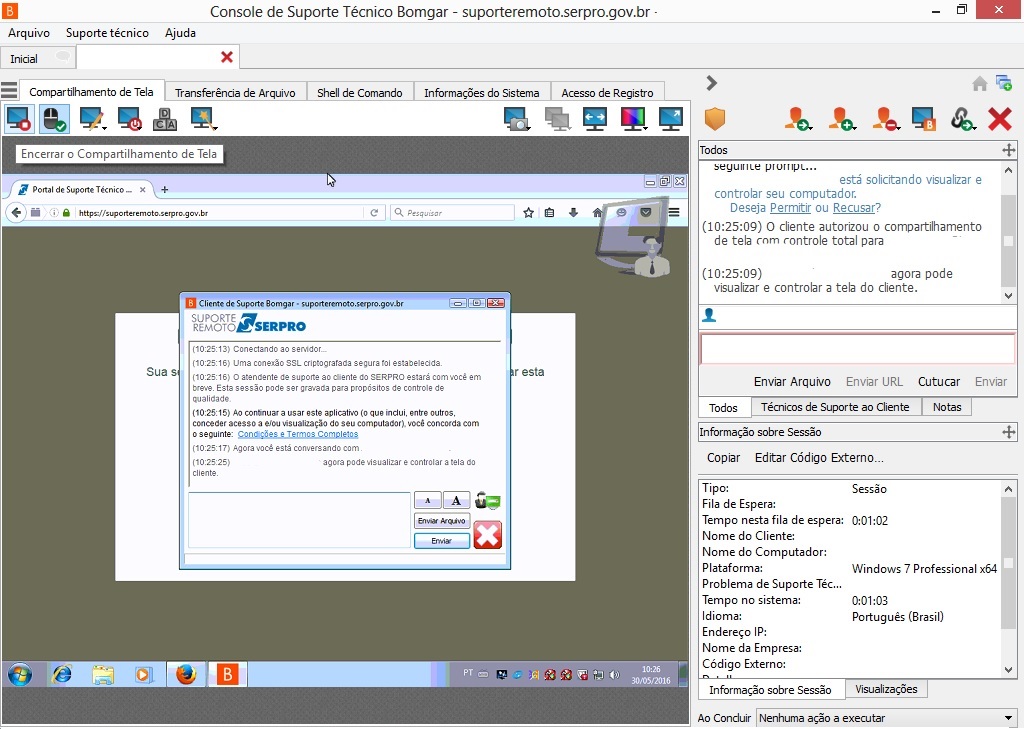Open the remote Firefox hamburger menu
The image size is (1024, 729).
(x=674, y=212)
